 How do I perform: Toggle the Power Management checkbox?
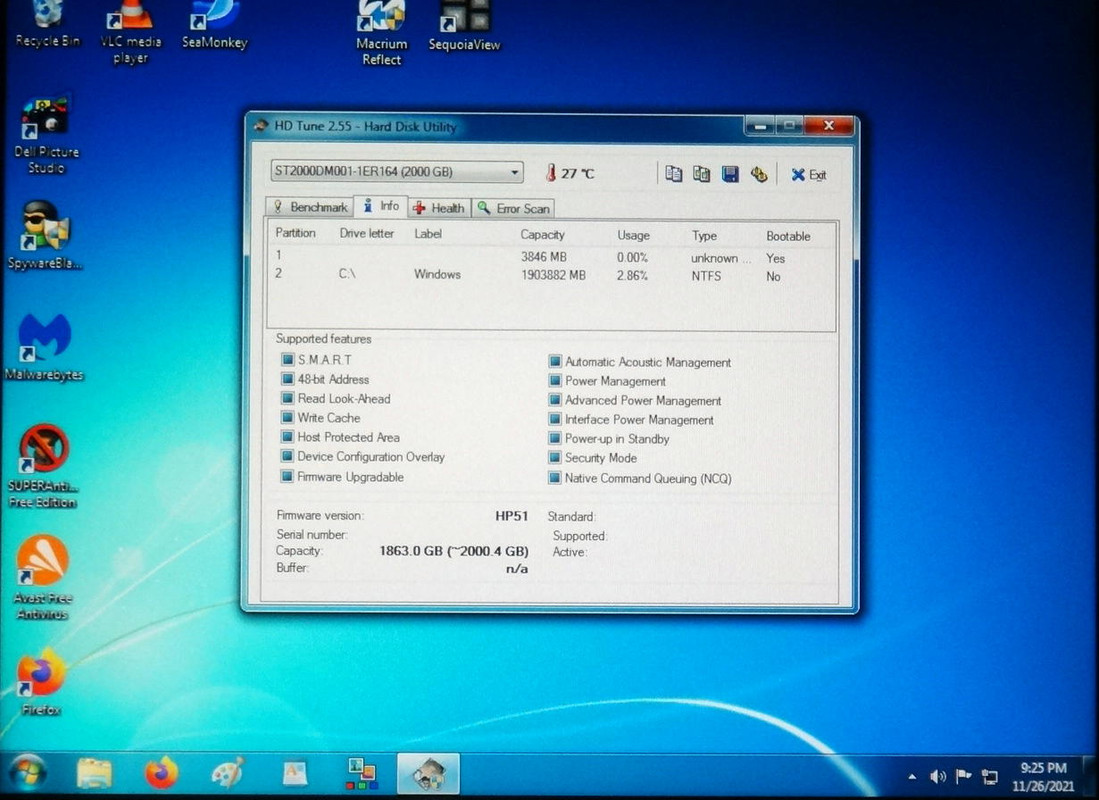pos(554,381)
